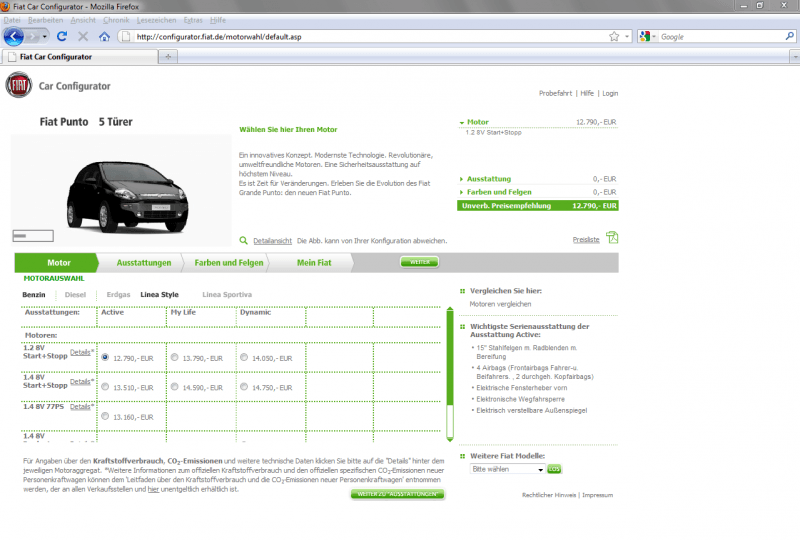Viewport: 800px width, 540px height.
Task: Click the search magnifier in Google box
Action: click(789, 36)
